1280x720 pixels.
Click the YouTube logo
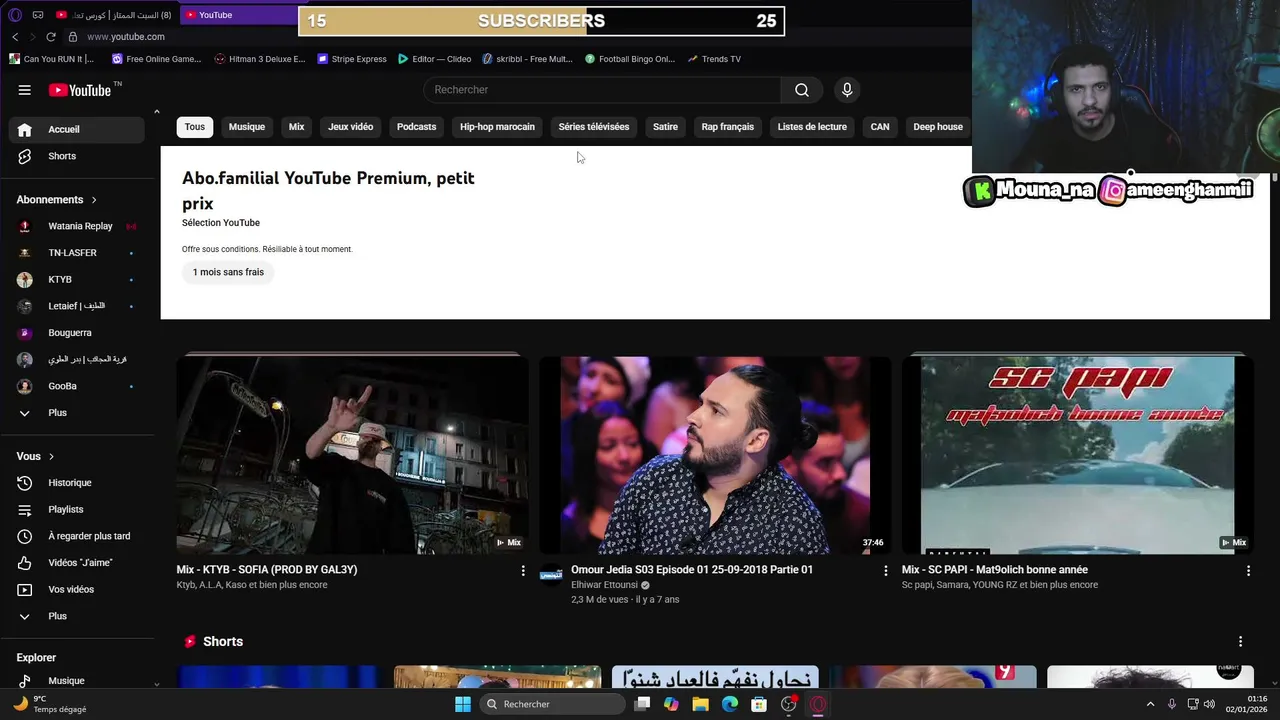point(80,90)
